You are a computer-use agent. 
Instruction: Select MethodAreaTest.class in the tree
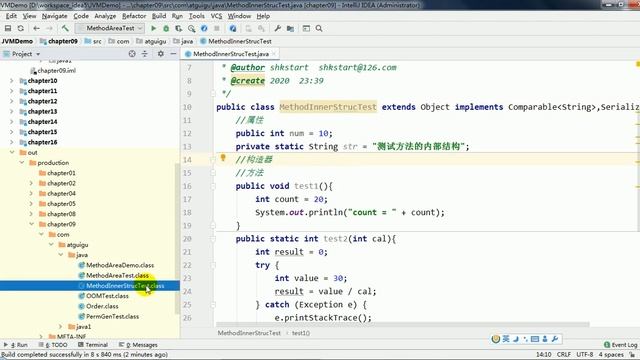point(113,276)
